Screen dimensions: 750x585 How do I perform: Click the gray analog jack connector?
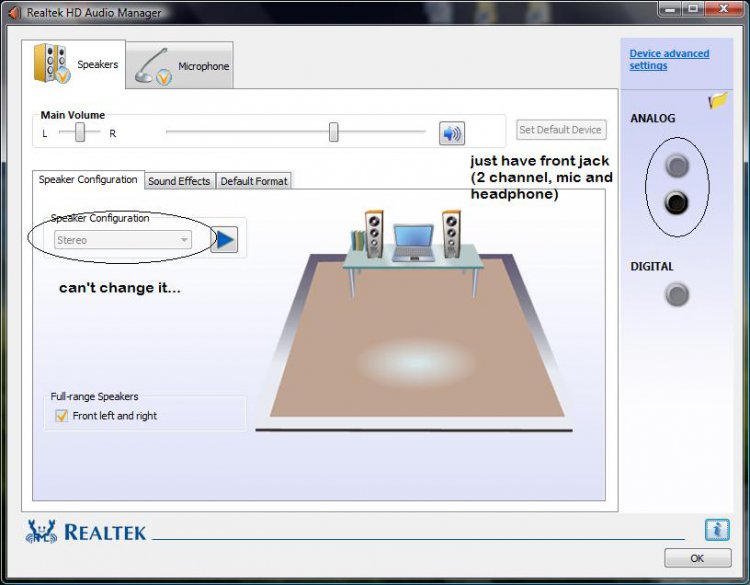[677, 166]
